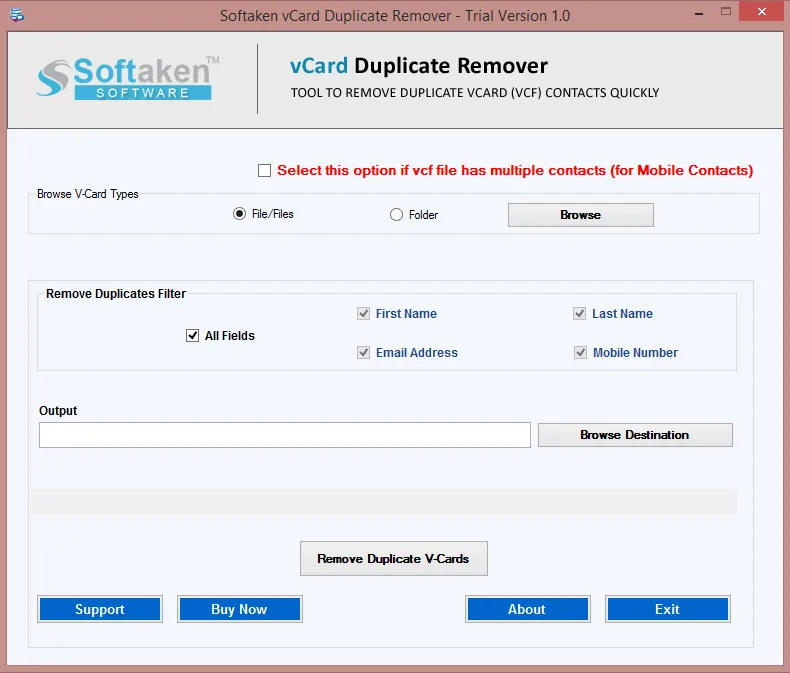Viewport: 790px width, 673px height.
Task: Open the Support page button
Action: click(x=100, y=609)
